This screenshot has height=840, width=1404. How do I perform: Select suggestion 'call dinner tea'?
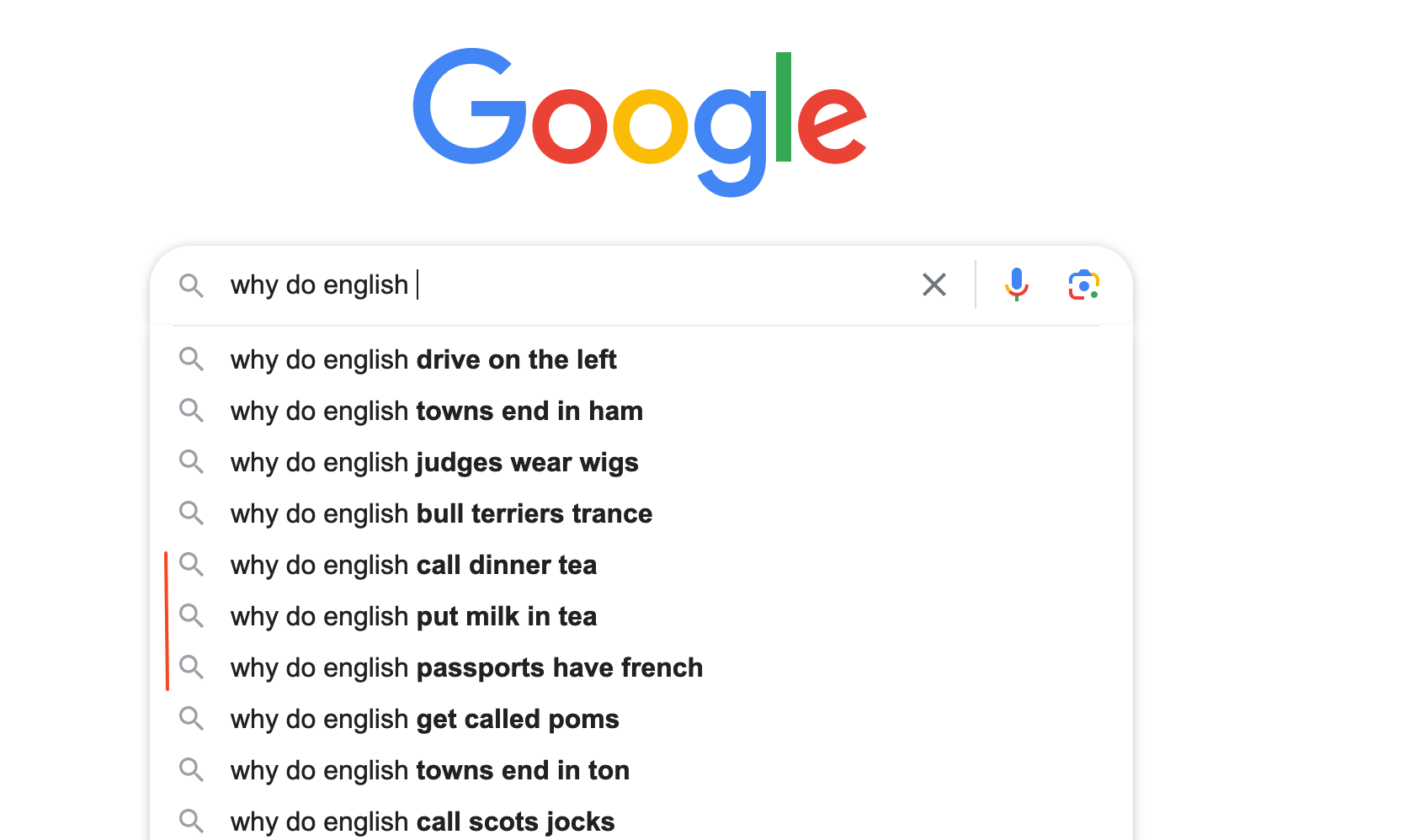(641, 565)
